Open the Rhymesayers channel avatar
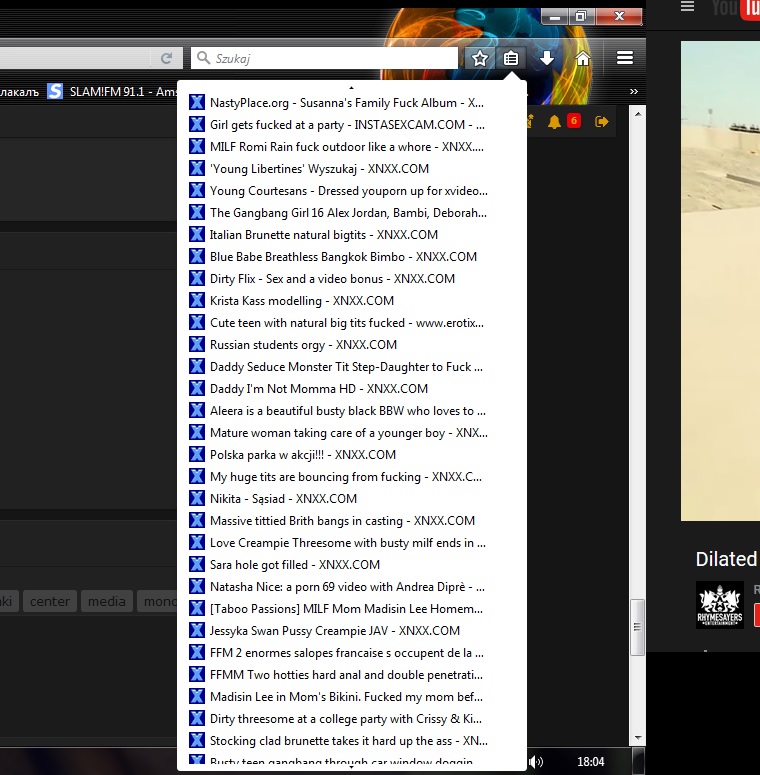This screenshot has width=760, height=775. click(x=720, y=605)
